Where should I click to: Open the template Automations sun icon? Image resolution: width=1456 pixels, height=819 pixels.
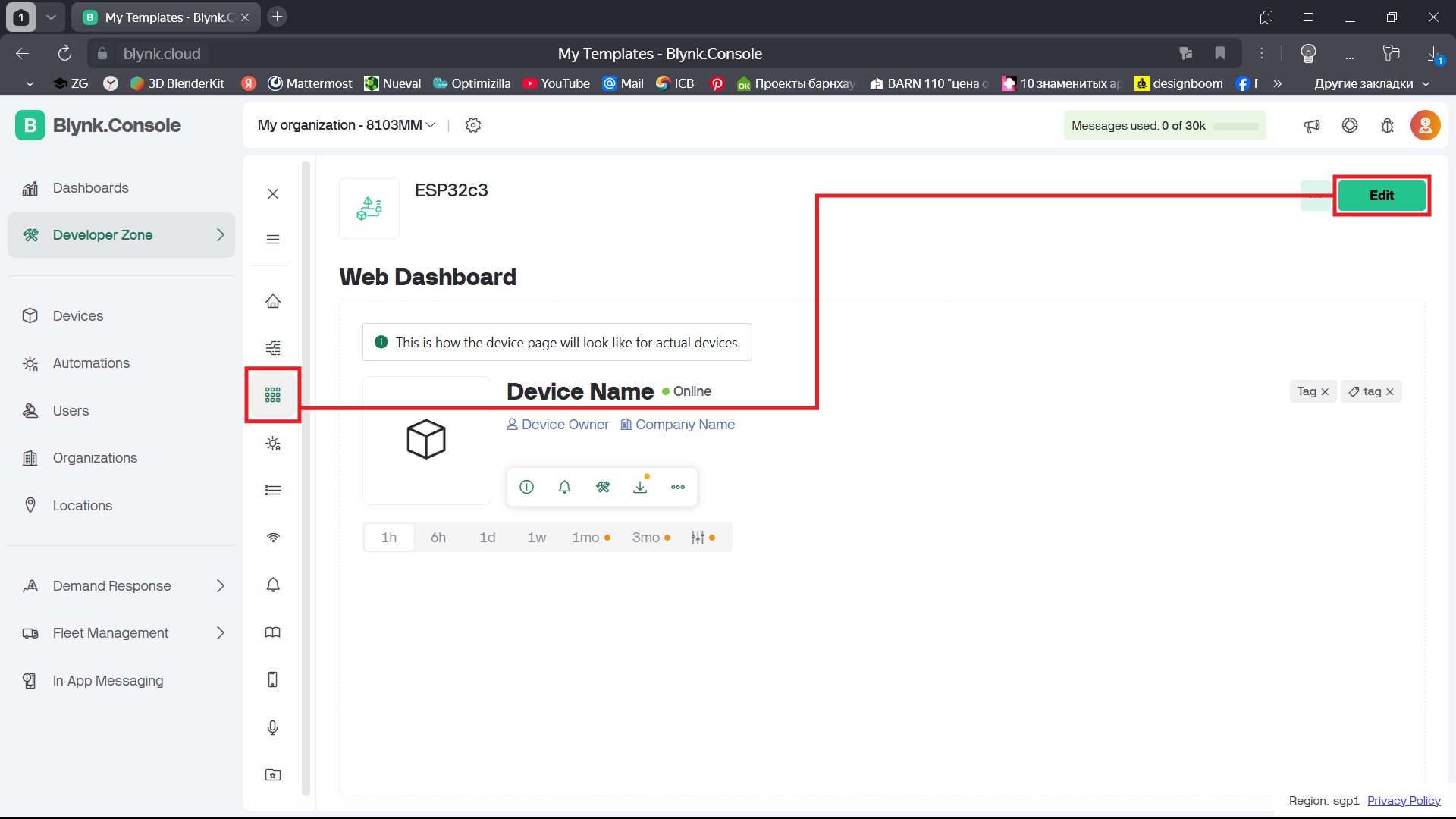(x=273, y=444)
